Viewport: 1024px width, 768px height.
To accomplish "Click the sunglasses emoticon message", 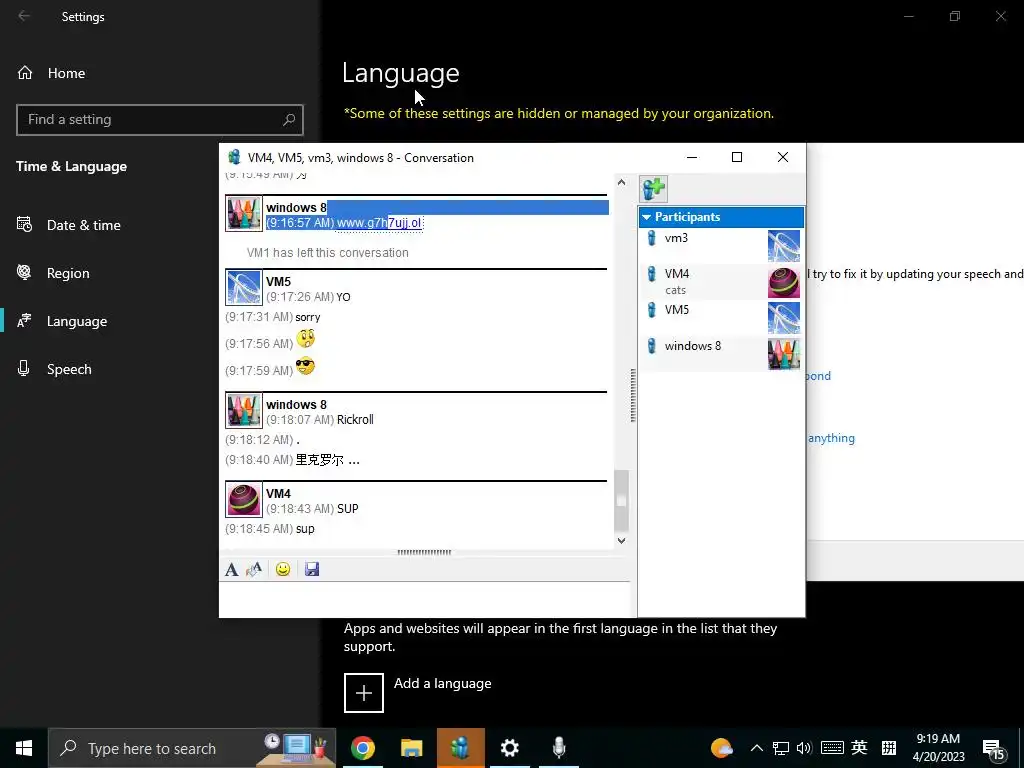I will 305,366.
